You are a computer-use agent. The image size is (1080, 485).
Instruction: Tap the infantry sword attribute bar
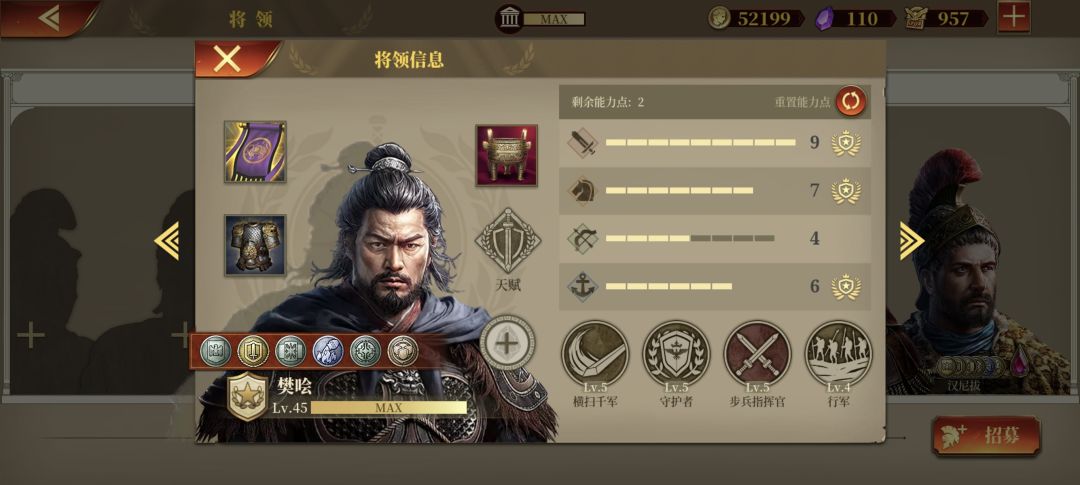(715, 143)
